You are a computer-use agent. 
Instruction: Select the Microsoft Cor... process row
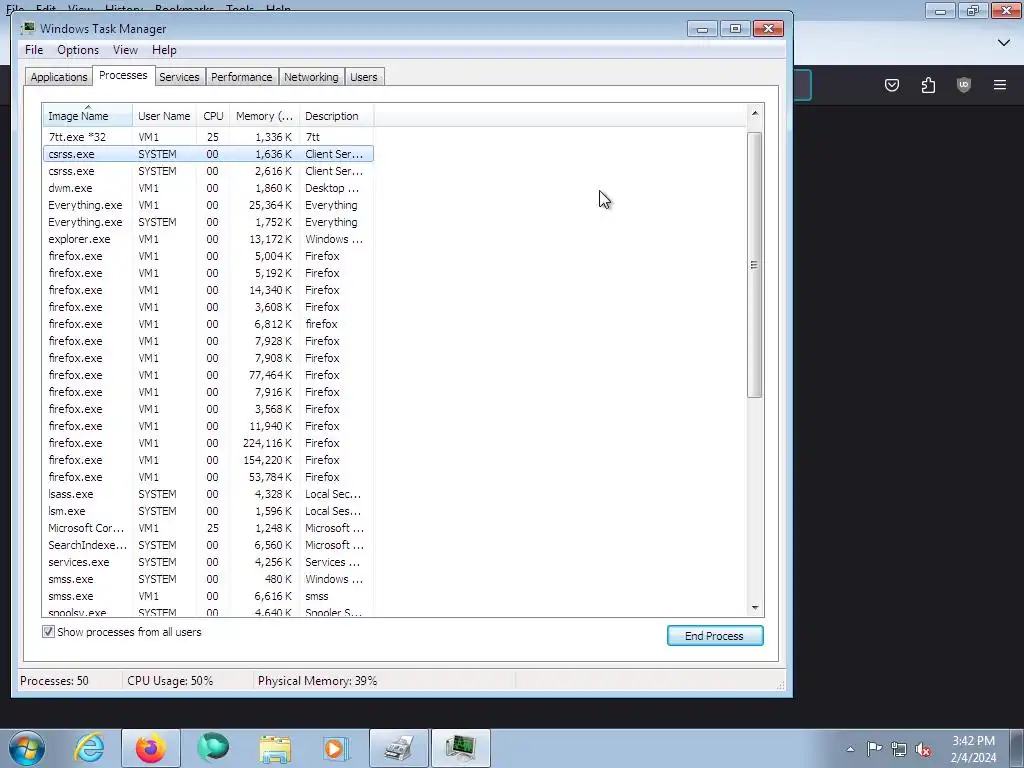click(x=208, y=528)
